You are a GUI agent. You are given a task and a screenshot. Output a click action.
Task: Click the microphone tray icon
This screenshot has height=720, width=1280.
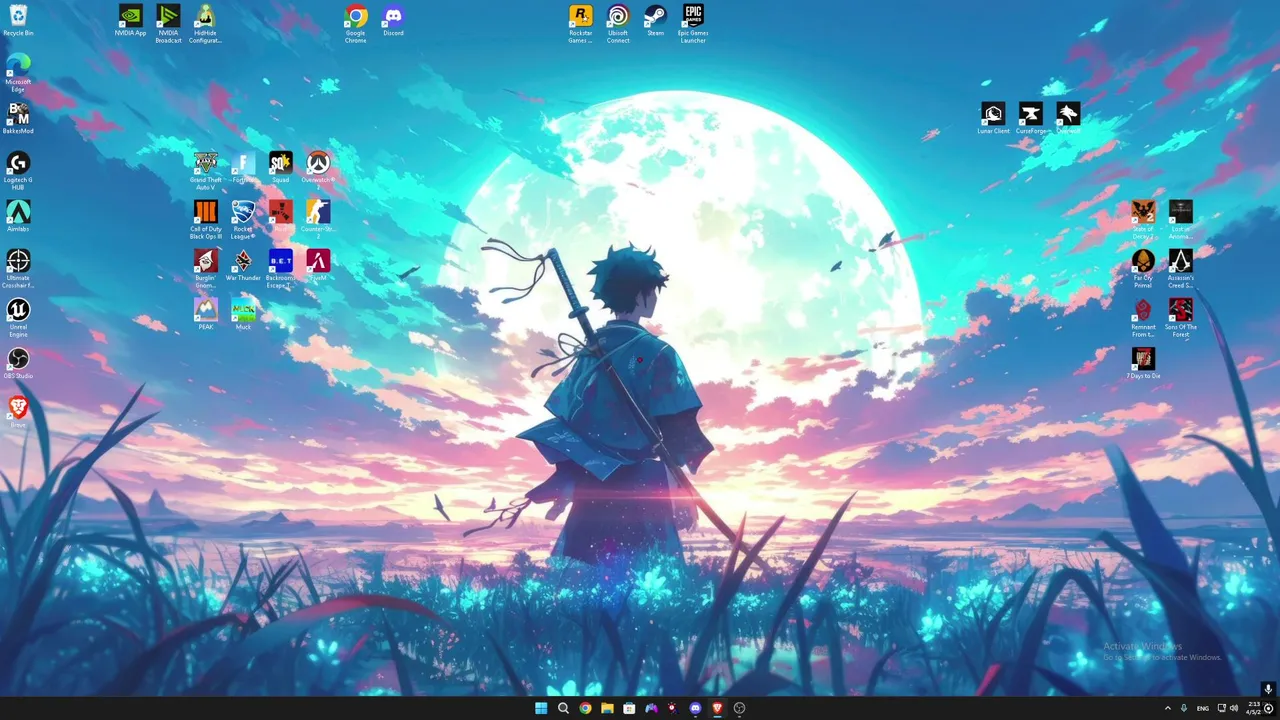(1184, 708)
